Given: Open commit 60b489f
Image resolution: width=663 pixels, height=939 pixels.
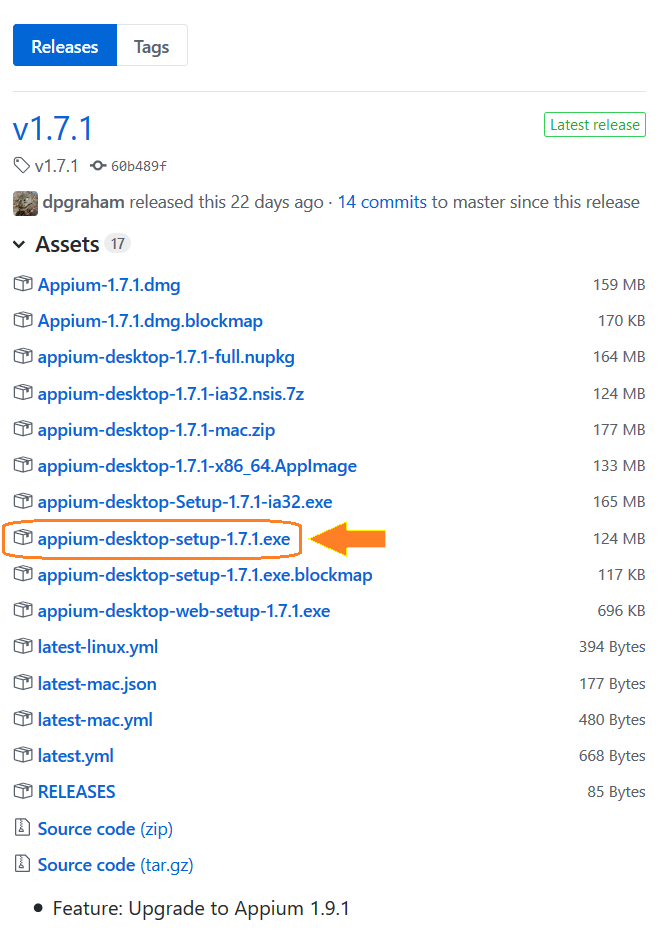Looking at the screenshot, I should [x=139, y=166].
